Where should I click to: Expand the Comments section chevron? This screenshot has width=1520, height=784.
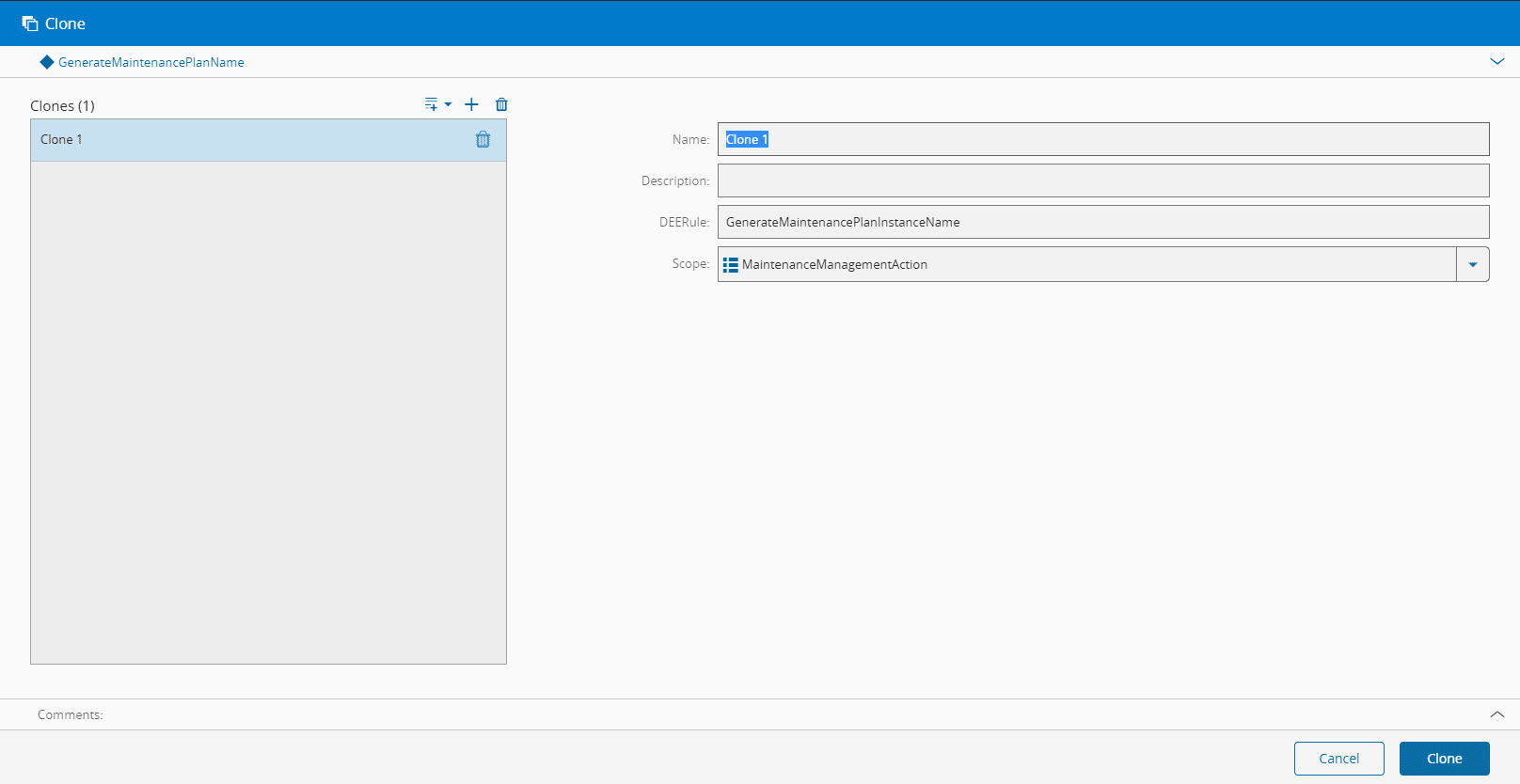[1496, 714]
